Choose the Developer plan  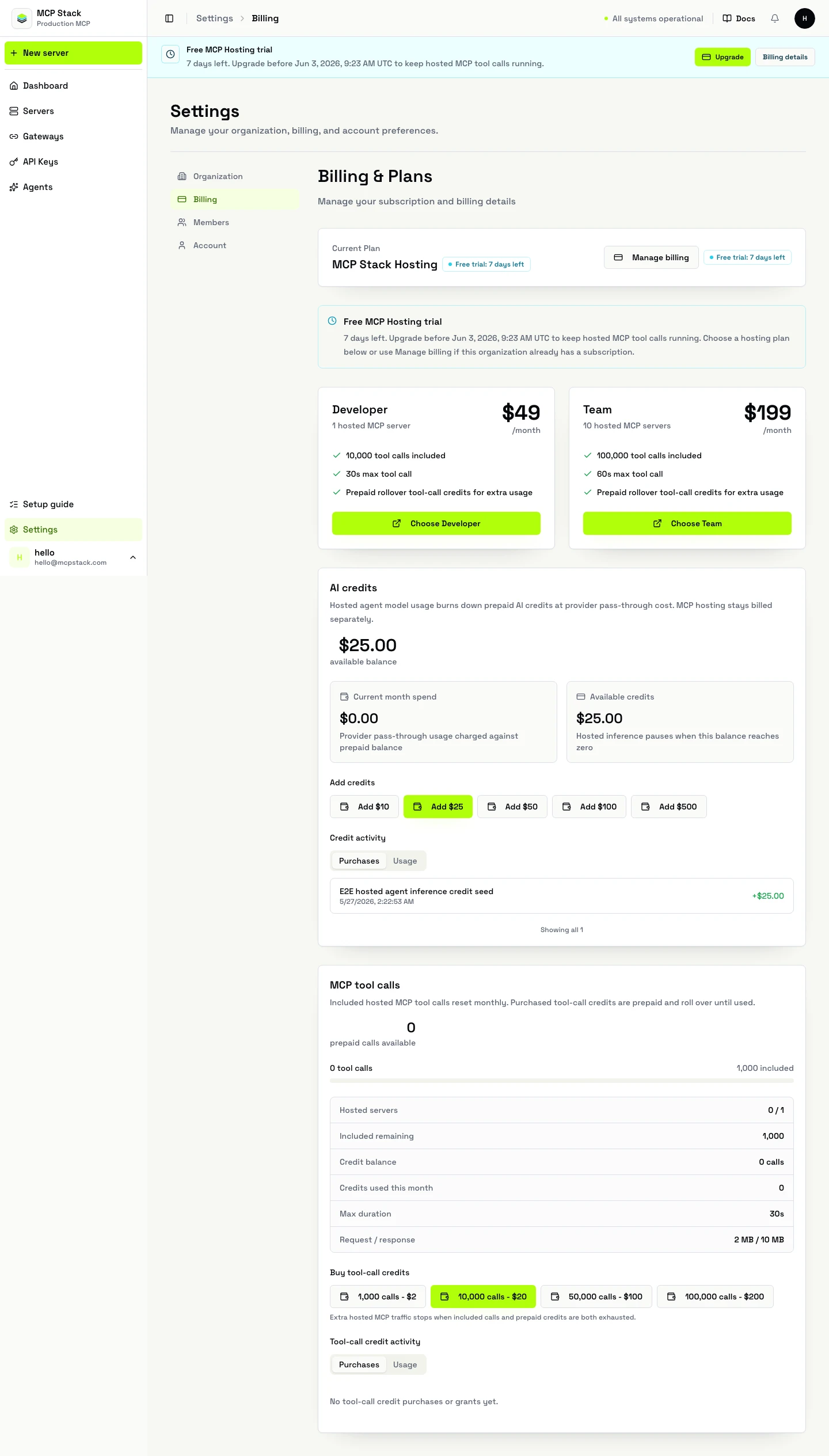point(436,523)
